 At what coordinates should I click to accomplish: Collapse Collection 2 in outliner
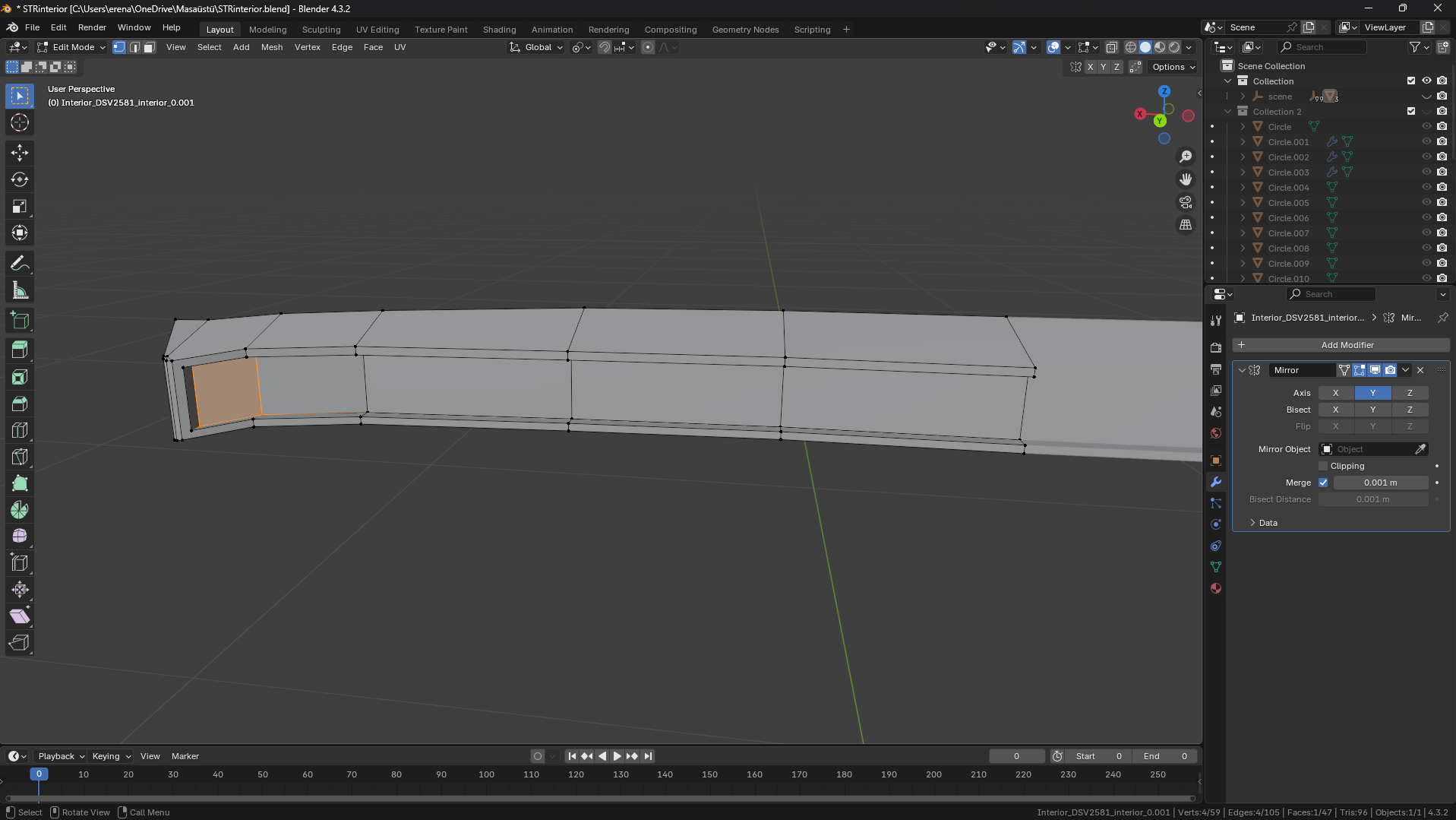coord(1228,112)
